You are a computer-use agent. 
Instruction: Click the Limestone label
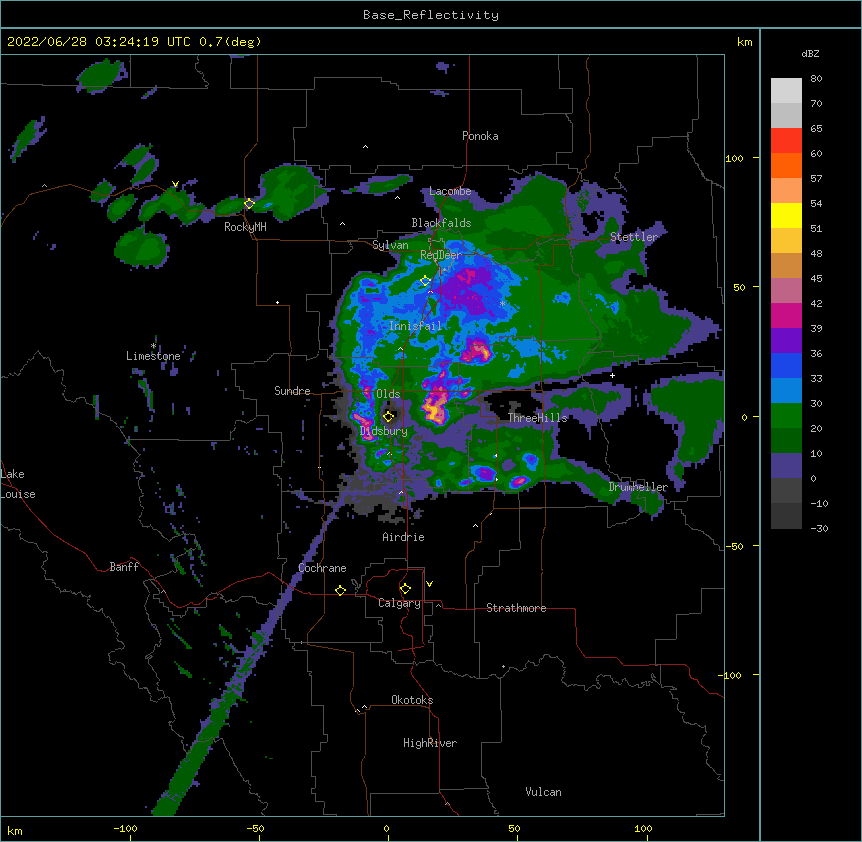(153, 356)
